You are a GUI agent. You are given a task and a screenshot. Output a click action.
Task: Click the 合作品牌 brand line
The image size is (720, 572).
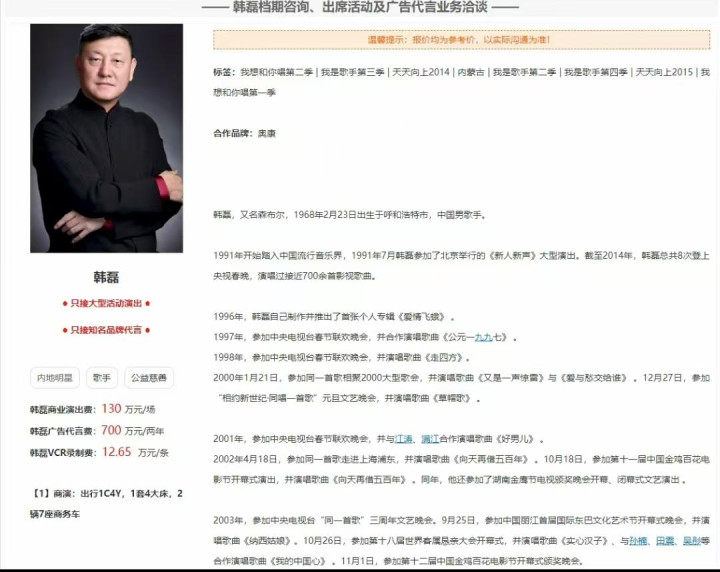pos(244,134)
